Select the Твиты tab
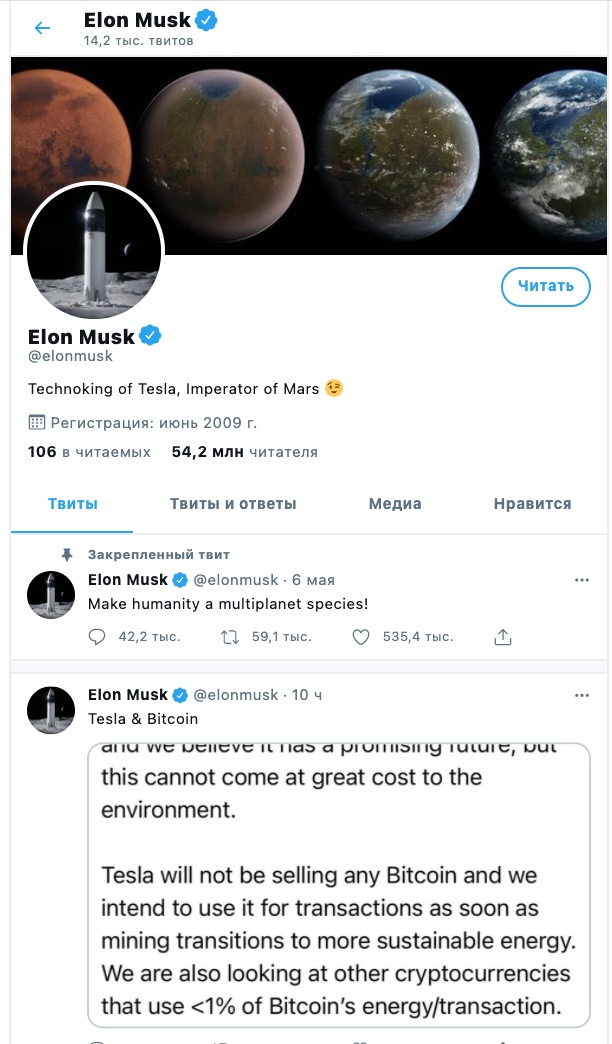The image size is (612, 1044). tap(73, 504)
